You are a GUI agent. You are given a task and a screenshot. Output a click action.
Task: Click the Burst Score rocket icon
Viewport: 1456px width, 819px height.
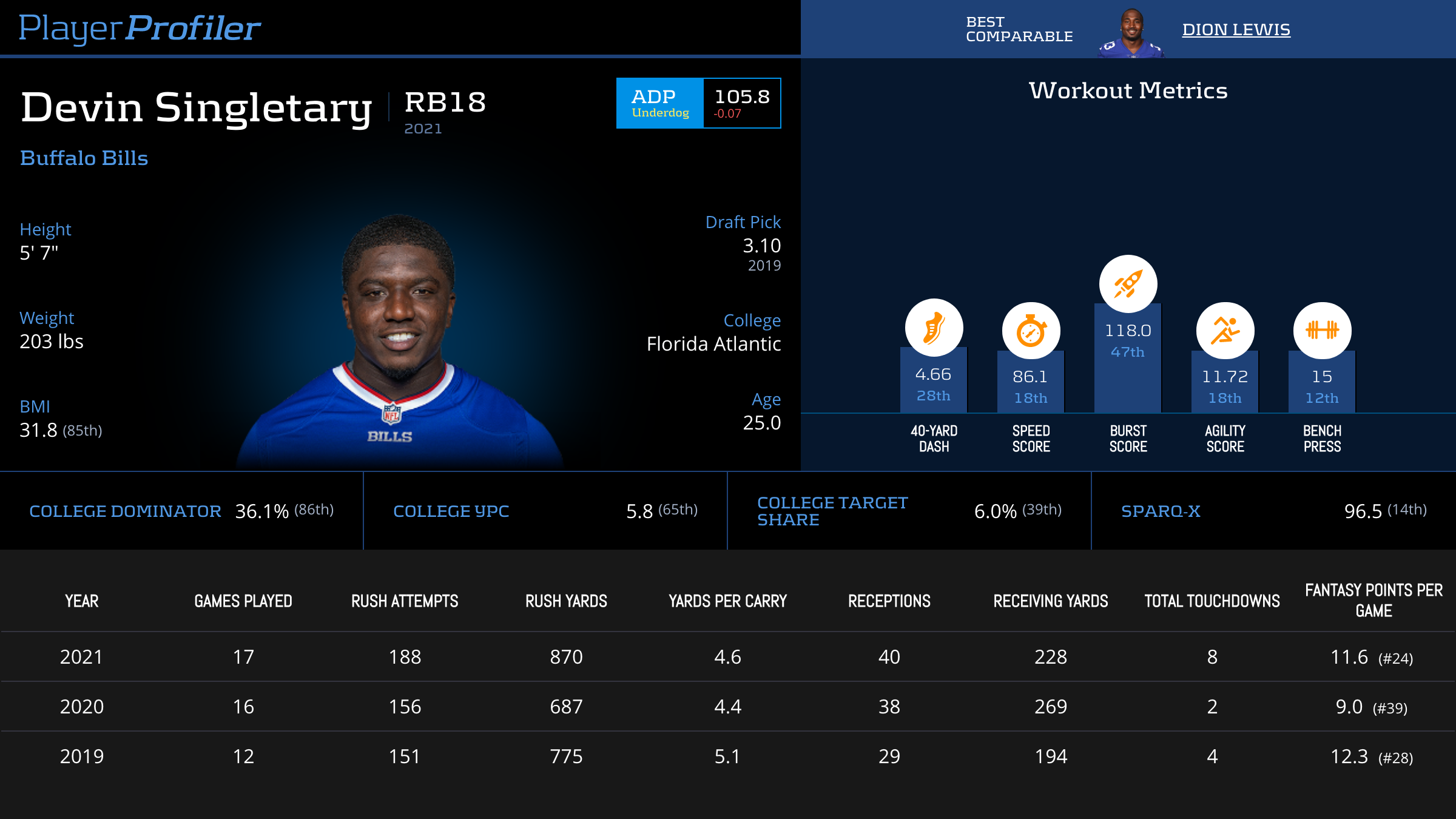click(1128, 284)
